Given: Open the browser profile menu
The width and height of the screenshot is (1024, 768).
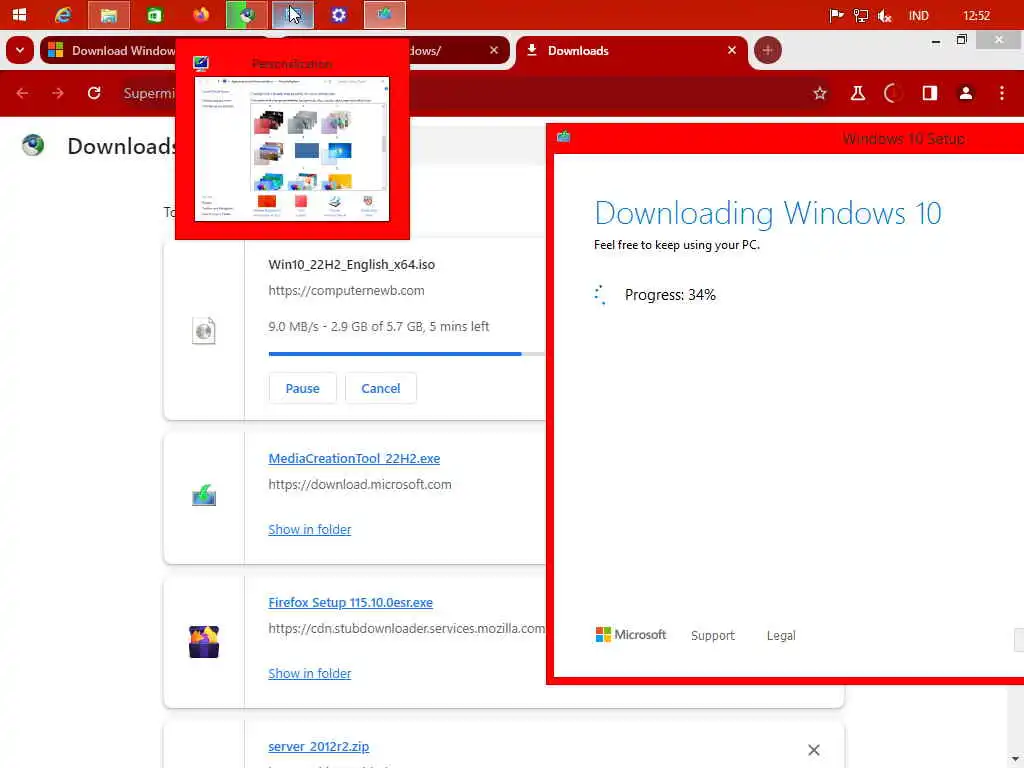Looking at the screenshot, I should coord(965,93).
